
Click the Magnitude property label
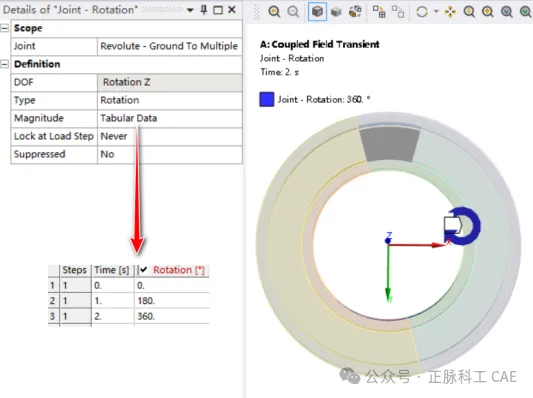[x=39, y=118]
